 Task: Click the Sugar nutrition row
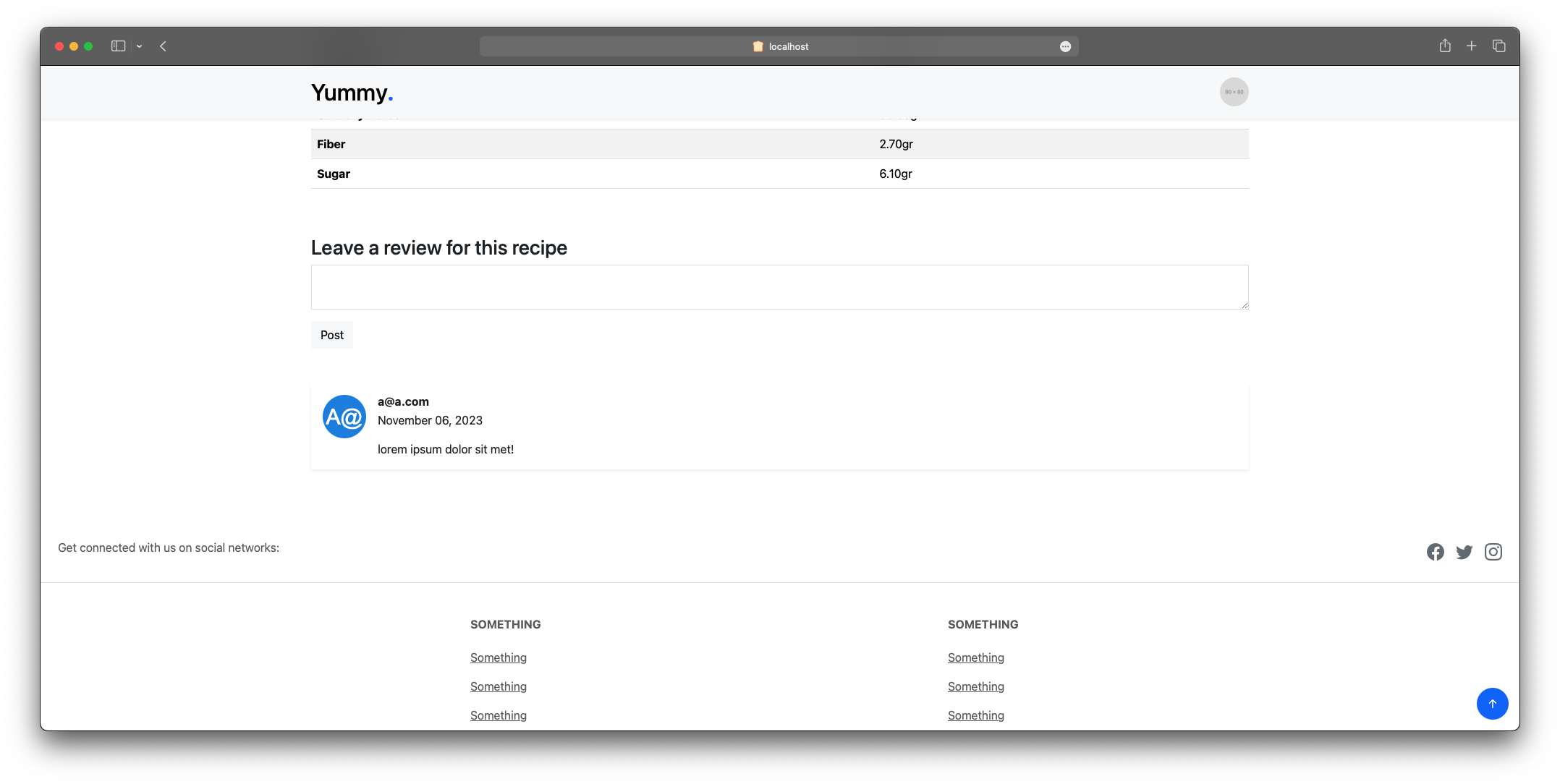point(779,173)
